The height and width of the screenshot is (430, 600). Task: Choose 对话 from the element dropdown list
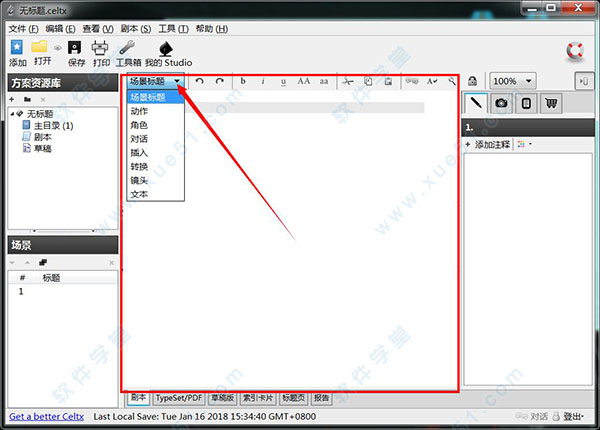[139, 139]
